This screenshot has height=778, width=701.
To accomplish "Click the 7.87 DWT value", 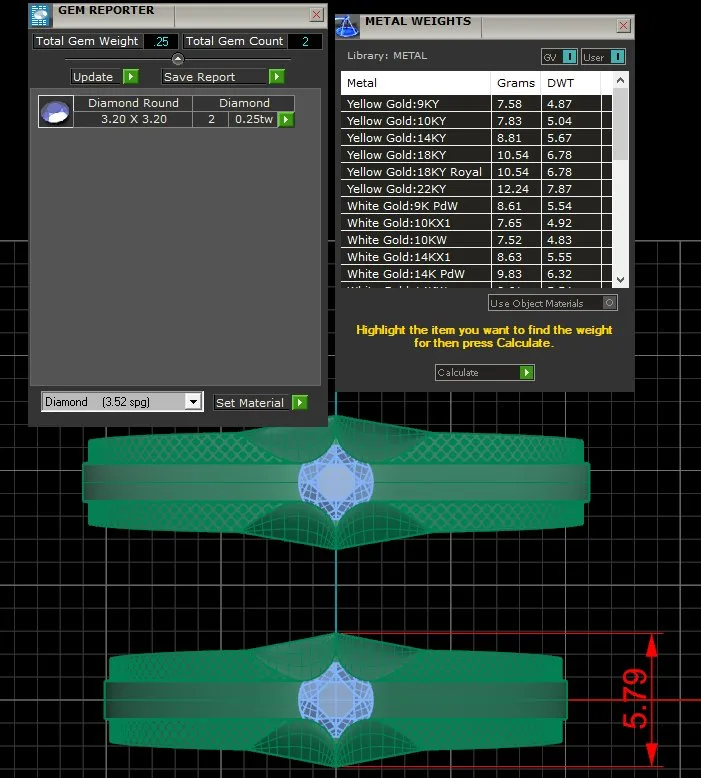I will point(559,189).
